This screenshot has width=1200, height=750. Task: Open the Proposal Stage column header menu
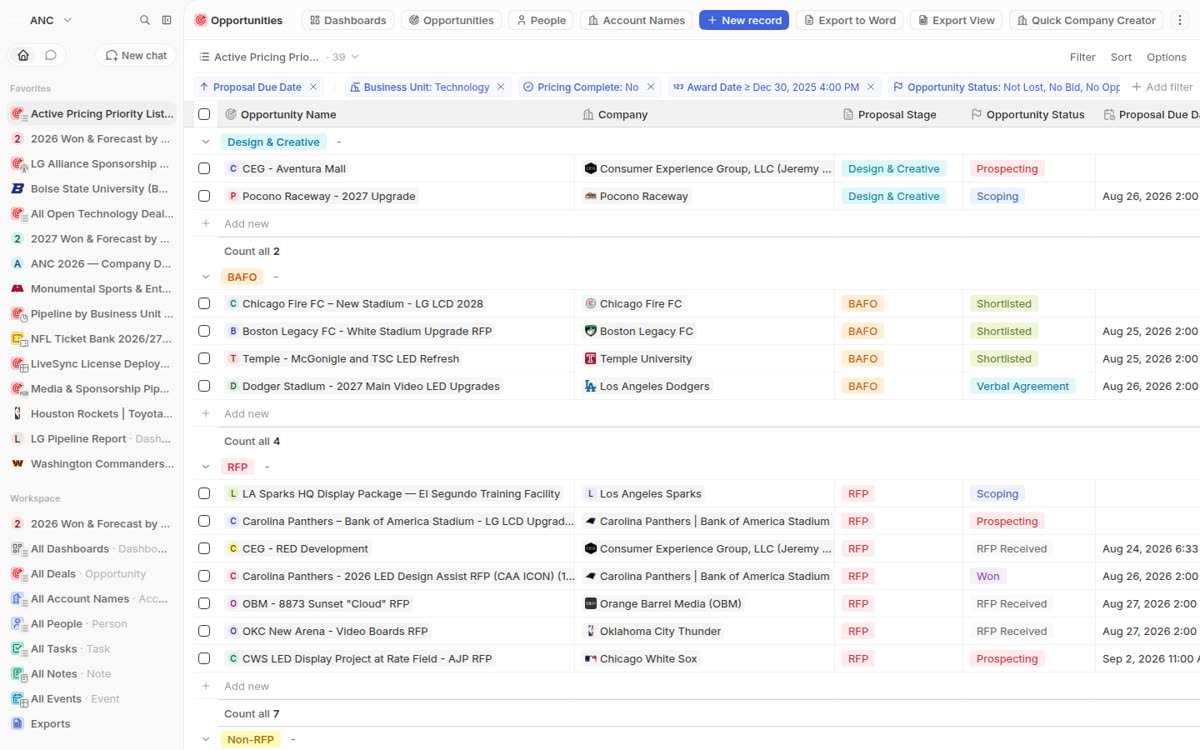pyautogui.click(x=897, y=114)
